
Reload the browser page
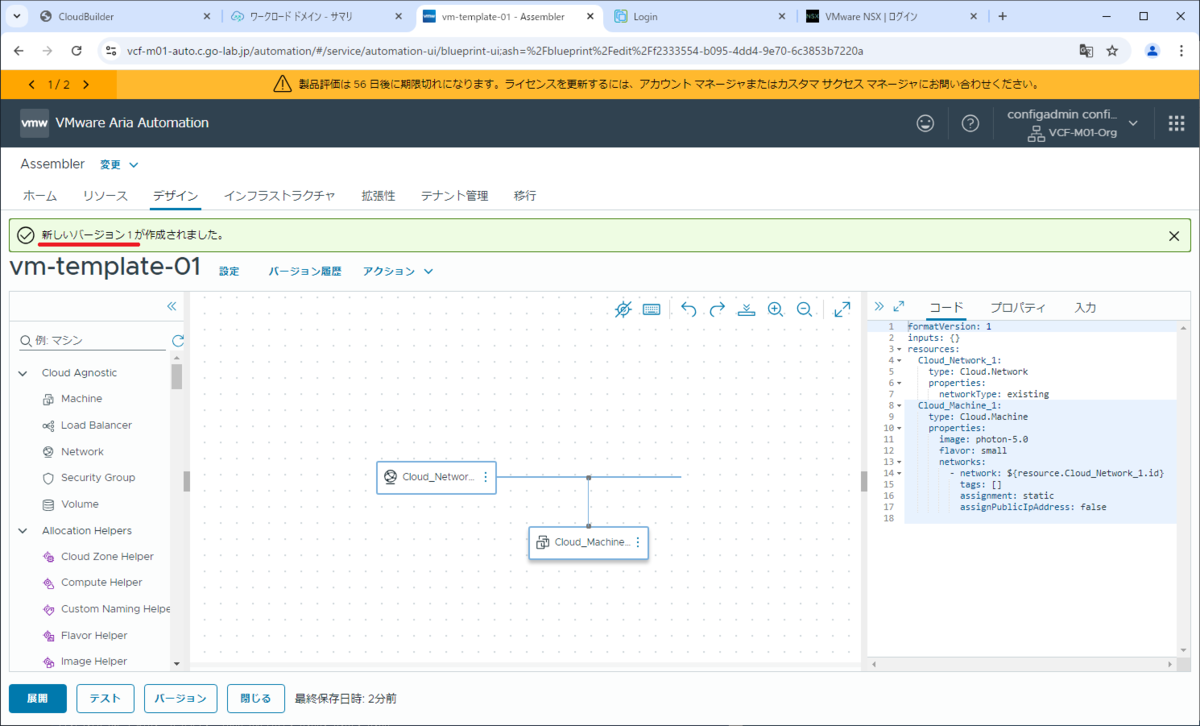point(76,50)
